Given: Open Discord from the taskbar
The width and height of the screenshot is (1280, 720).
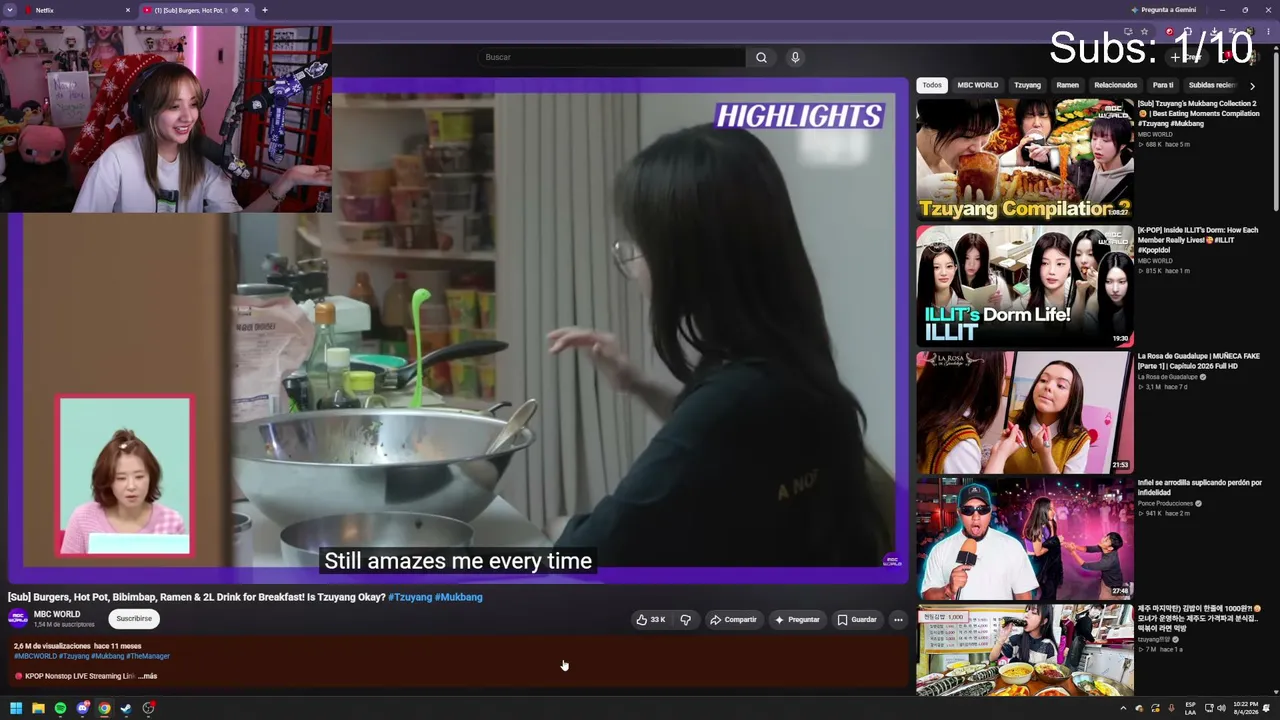Looking at the screenshot, I should click(x=83, y=709).
